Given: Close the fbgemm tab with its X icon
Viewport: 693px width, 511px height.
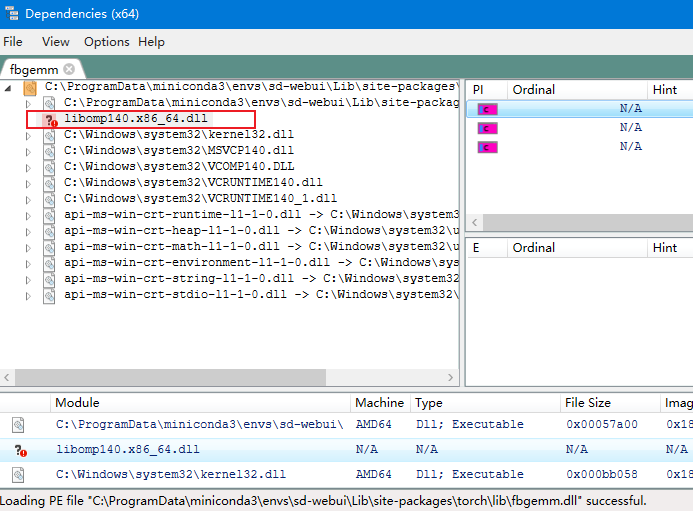Looking at the screenshot, I should click(69, 69).
